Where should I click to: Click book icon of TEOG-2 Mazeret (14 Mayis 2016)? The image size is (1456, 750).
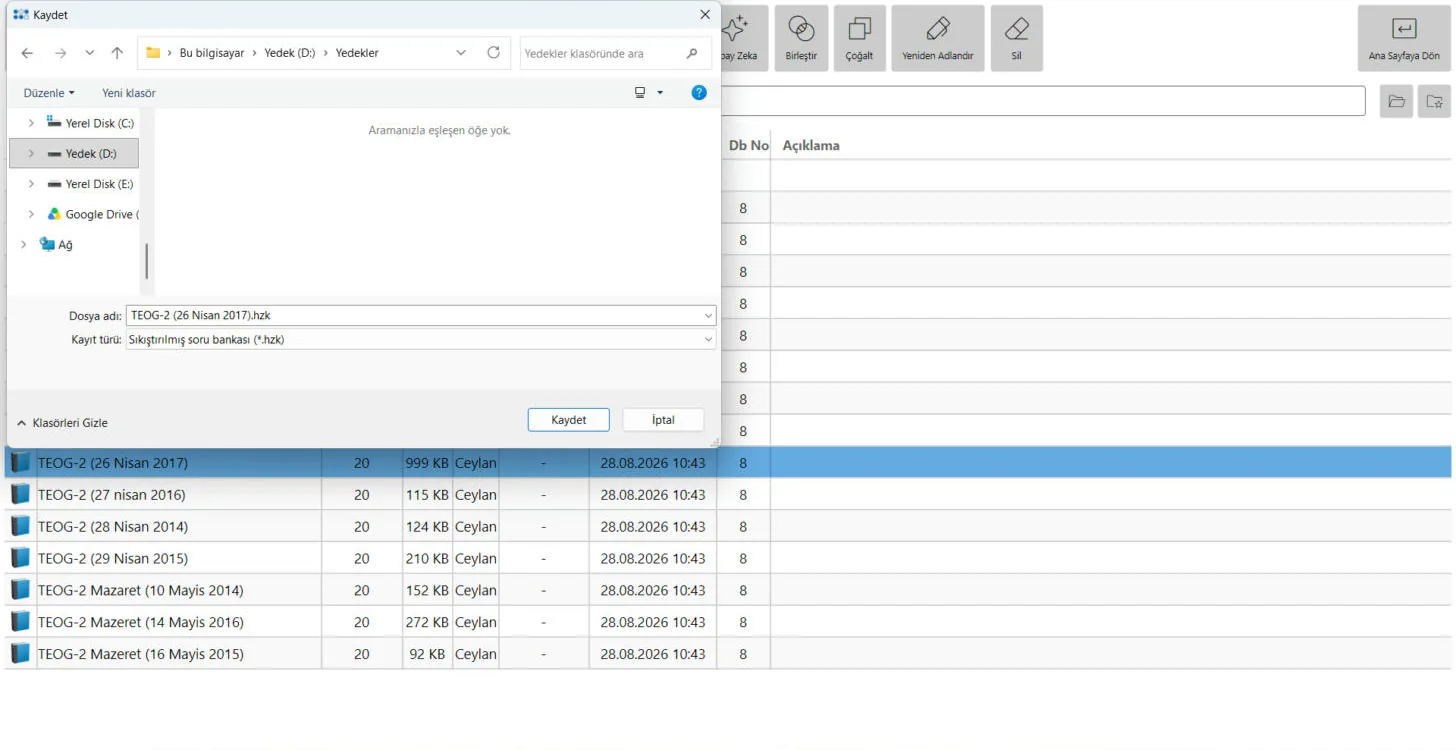20,622
